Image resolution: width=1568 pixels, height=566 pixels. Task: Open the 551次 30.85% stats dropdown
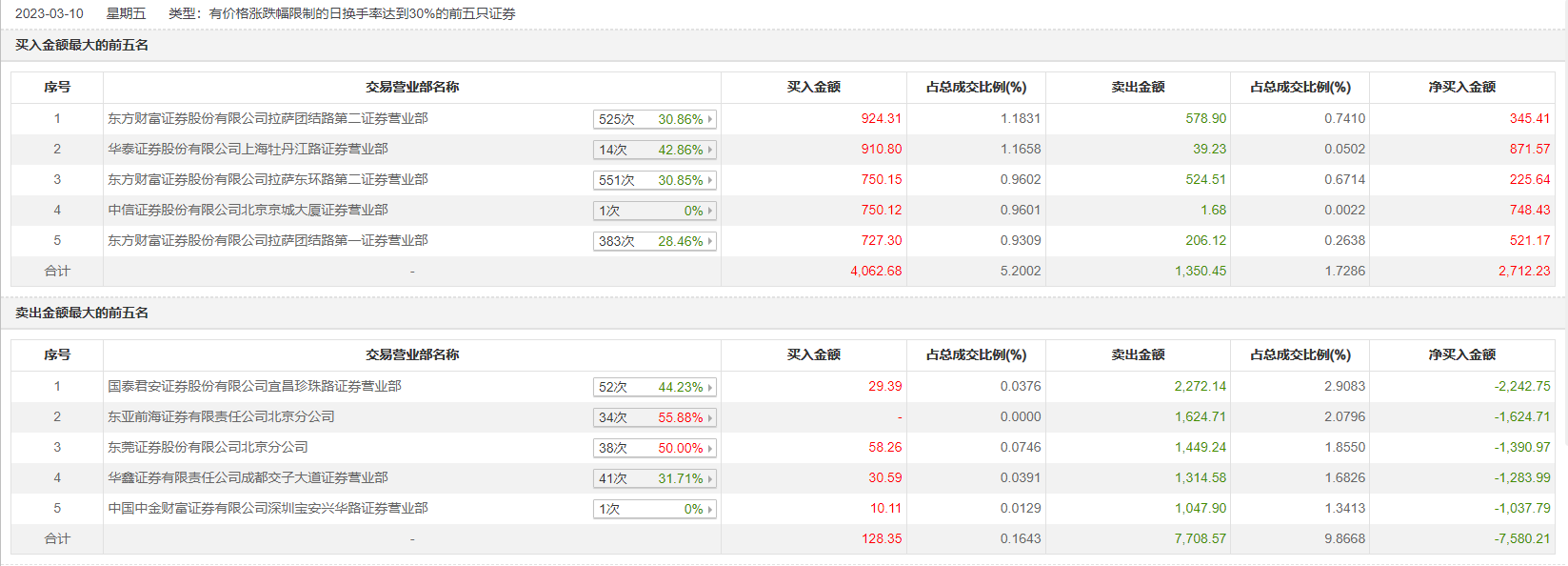tap(654, 180)
